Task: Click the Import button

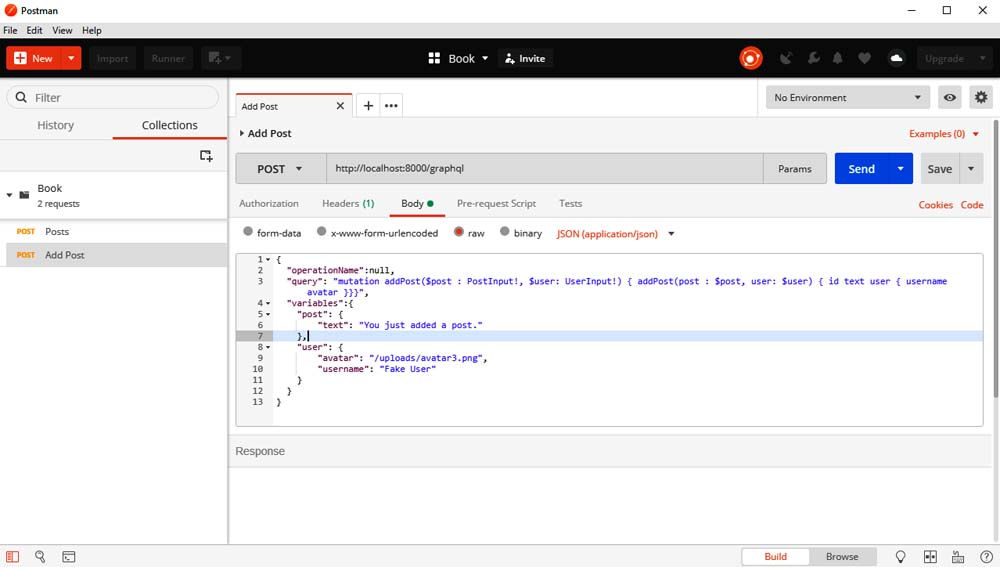Action: pos(112,58)
